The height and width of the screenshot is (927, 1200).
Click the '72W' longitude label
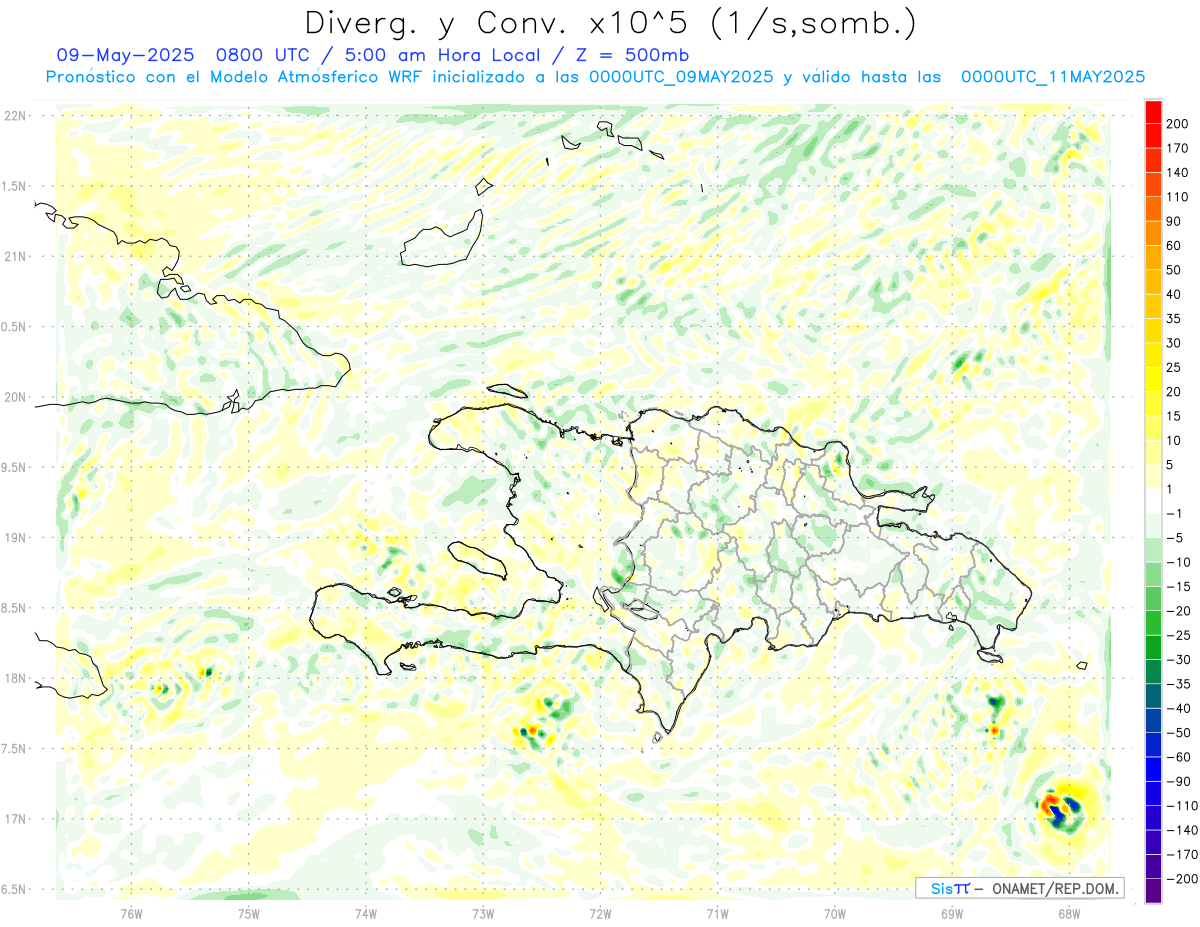tap(600, 914)
